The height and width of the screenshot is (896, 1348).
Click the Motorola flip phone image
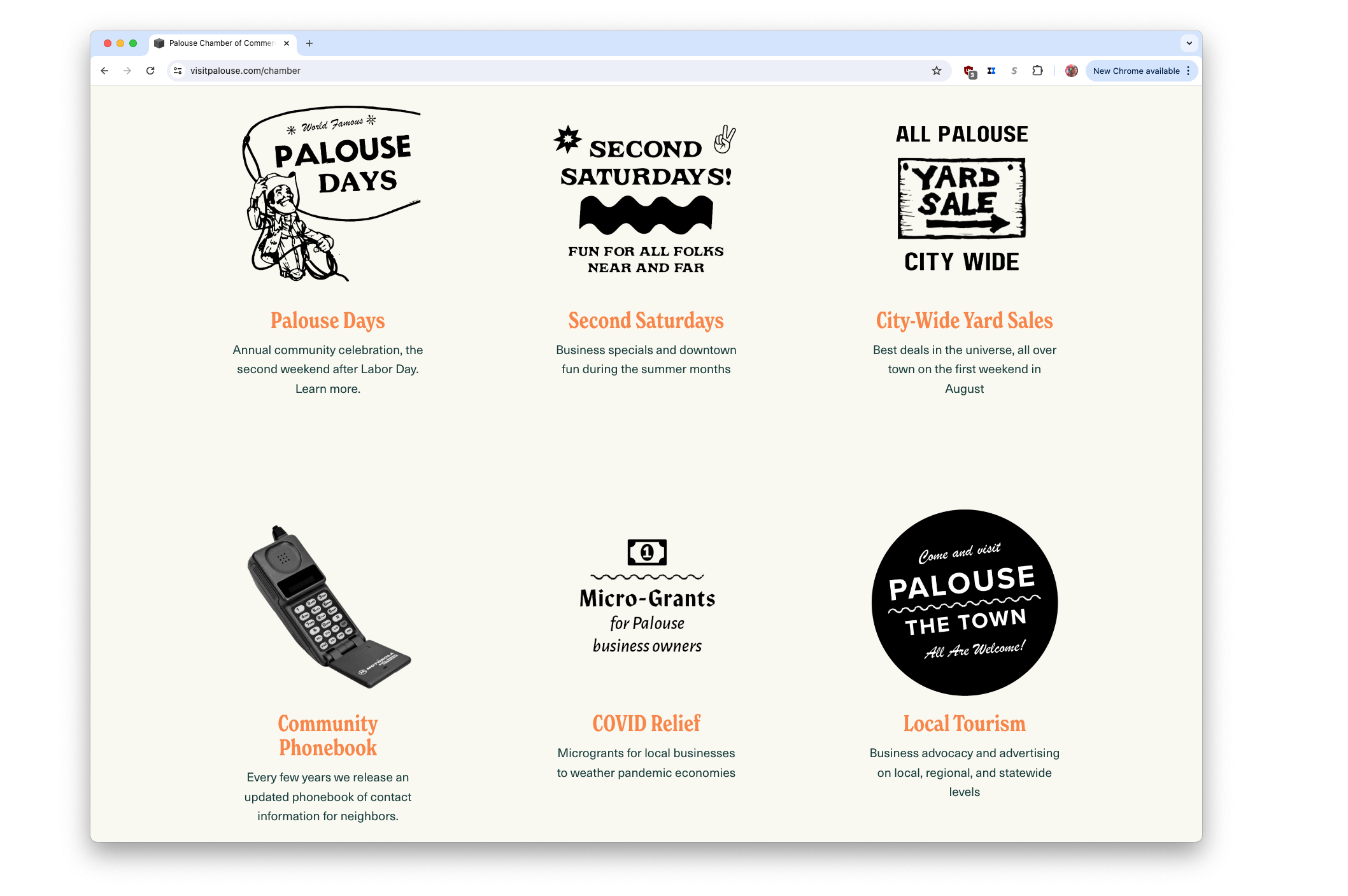point(328,606)
